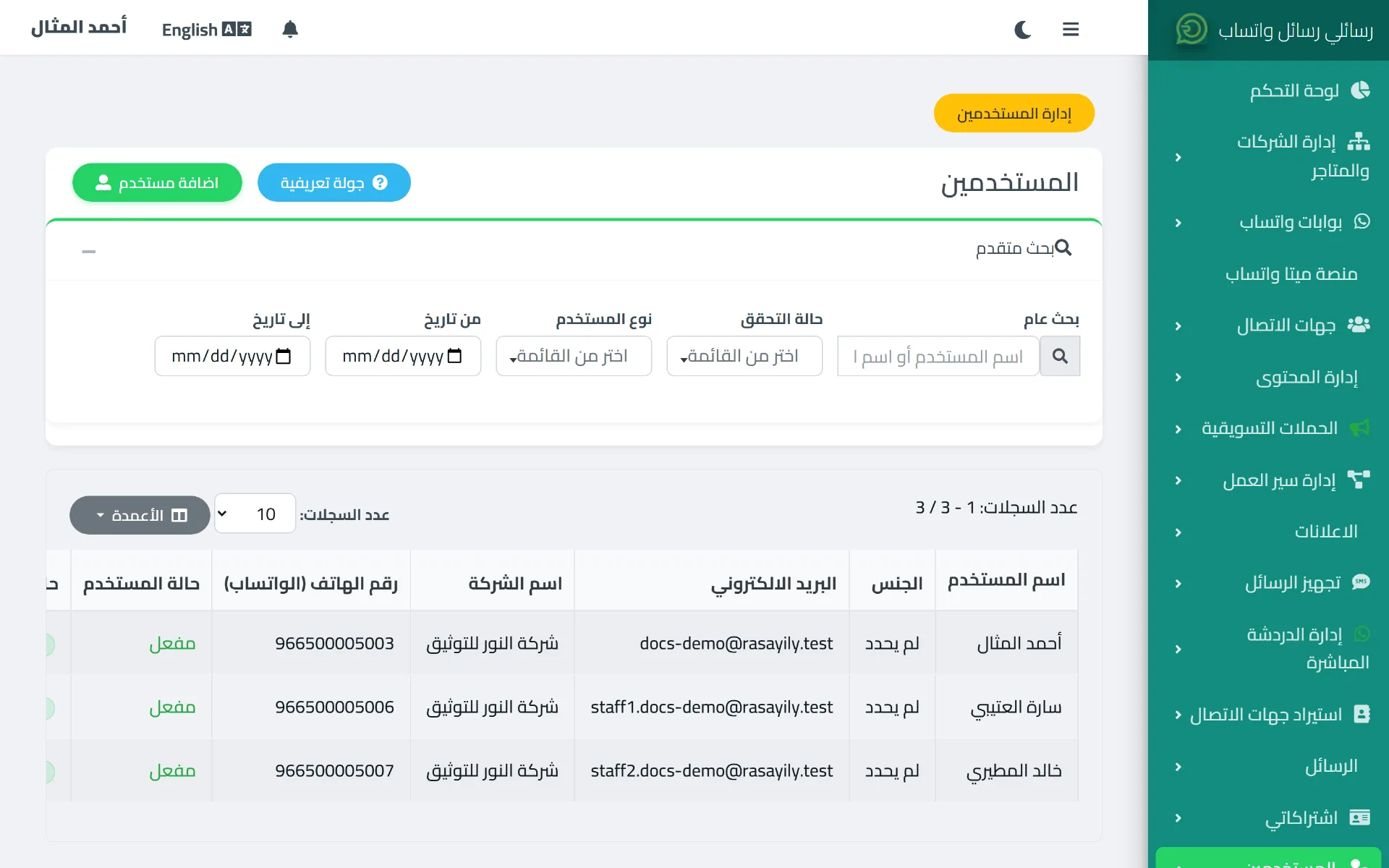The width and height of the screenshot is (1389, 868).
Task: Open عدد السجلات page size selector
Action: [255, 514]
